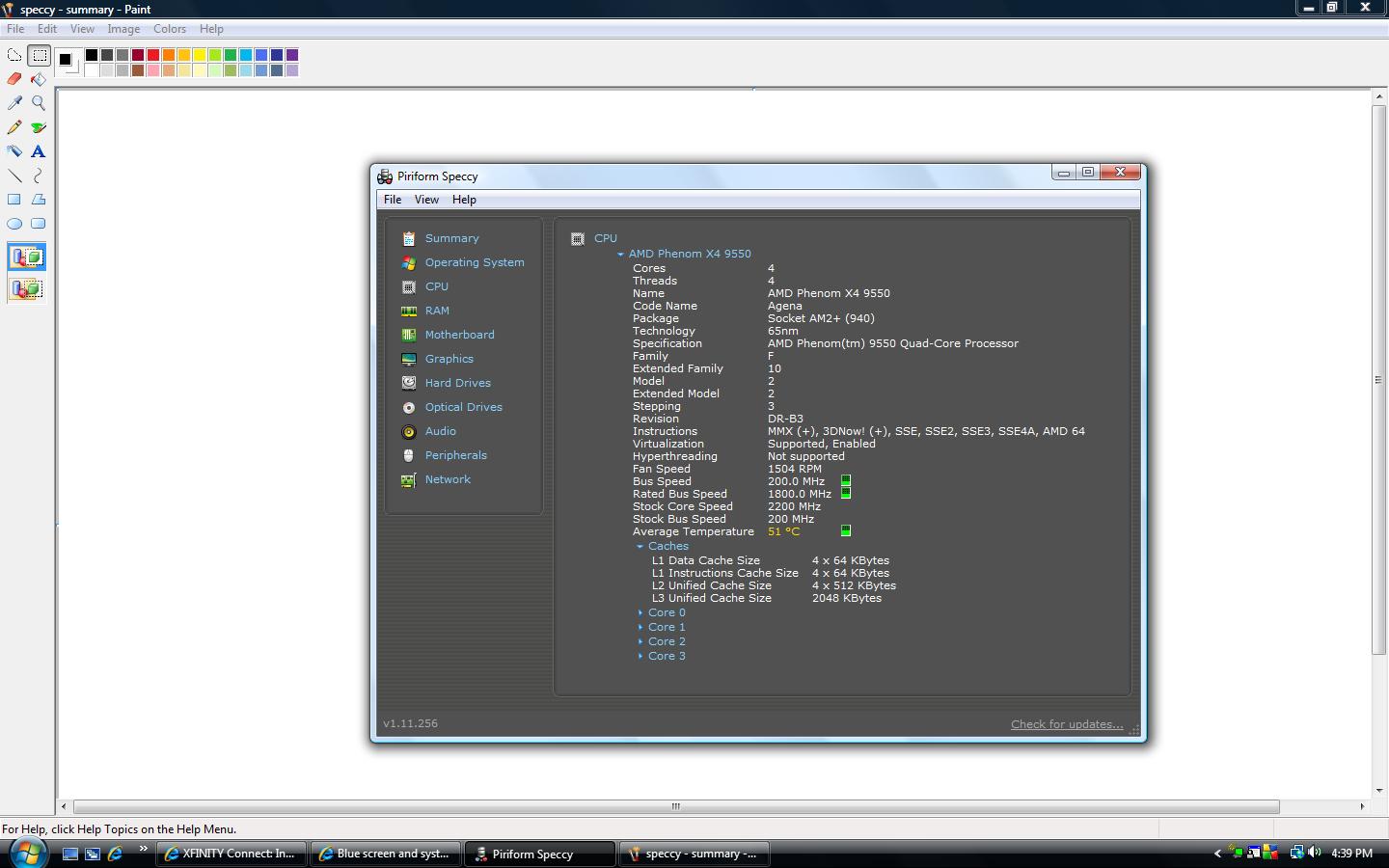Click the Summary icon in Speccy sidebar
The image size is (1389, 868).
[x=409, y=238]
